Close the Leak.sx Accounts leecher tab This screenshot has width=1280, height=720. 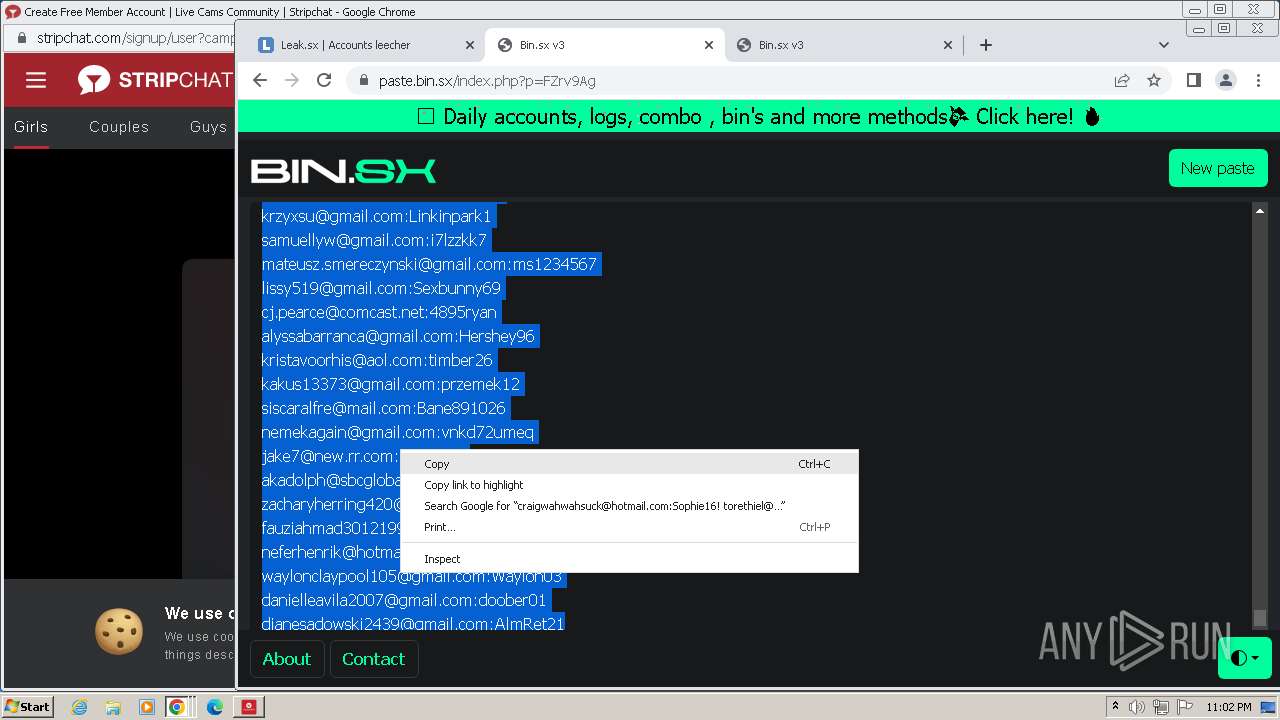pos(470,45)
